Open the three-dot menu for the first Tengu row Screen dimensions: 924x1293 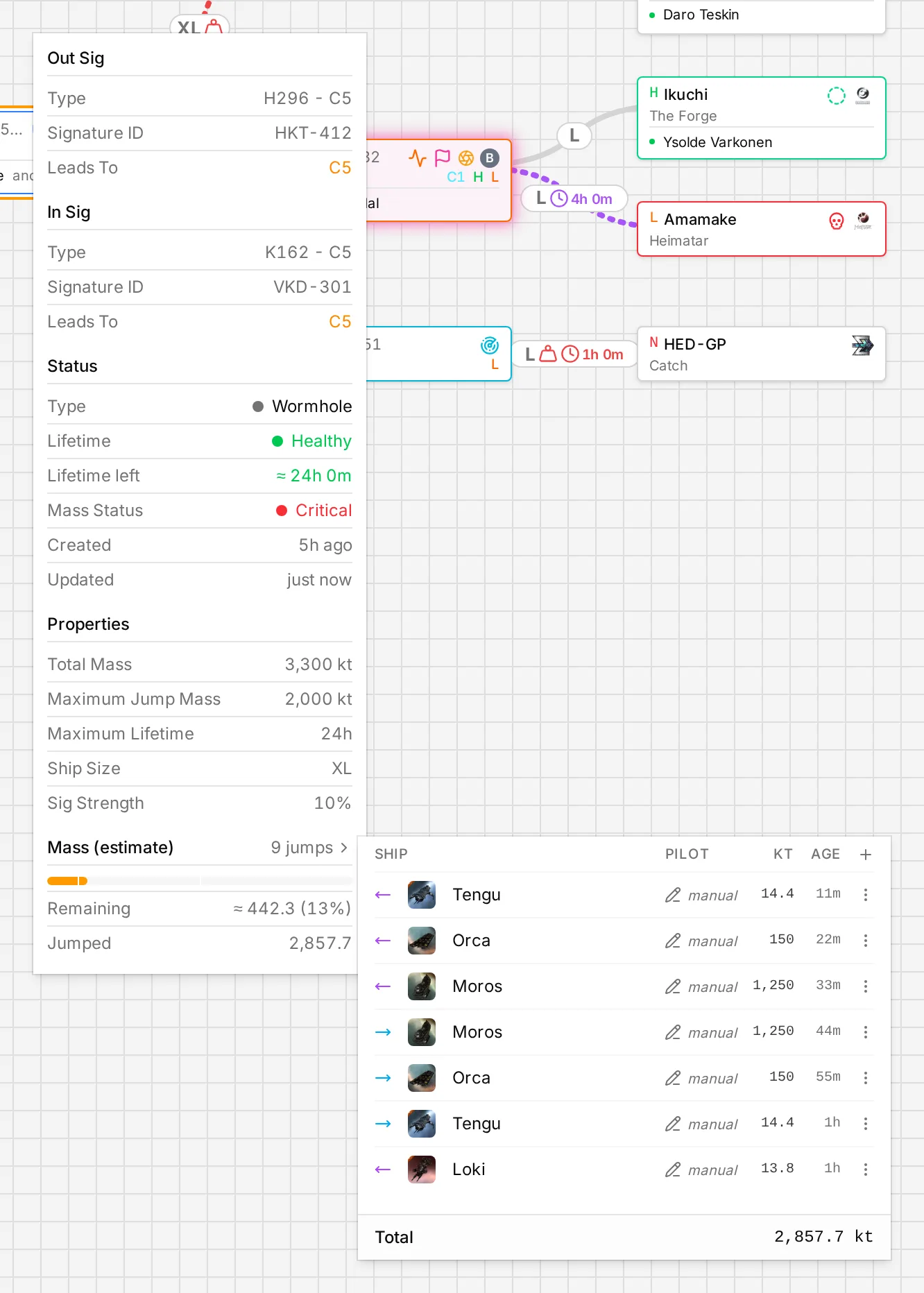[x=866, y=895]
